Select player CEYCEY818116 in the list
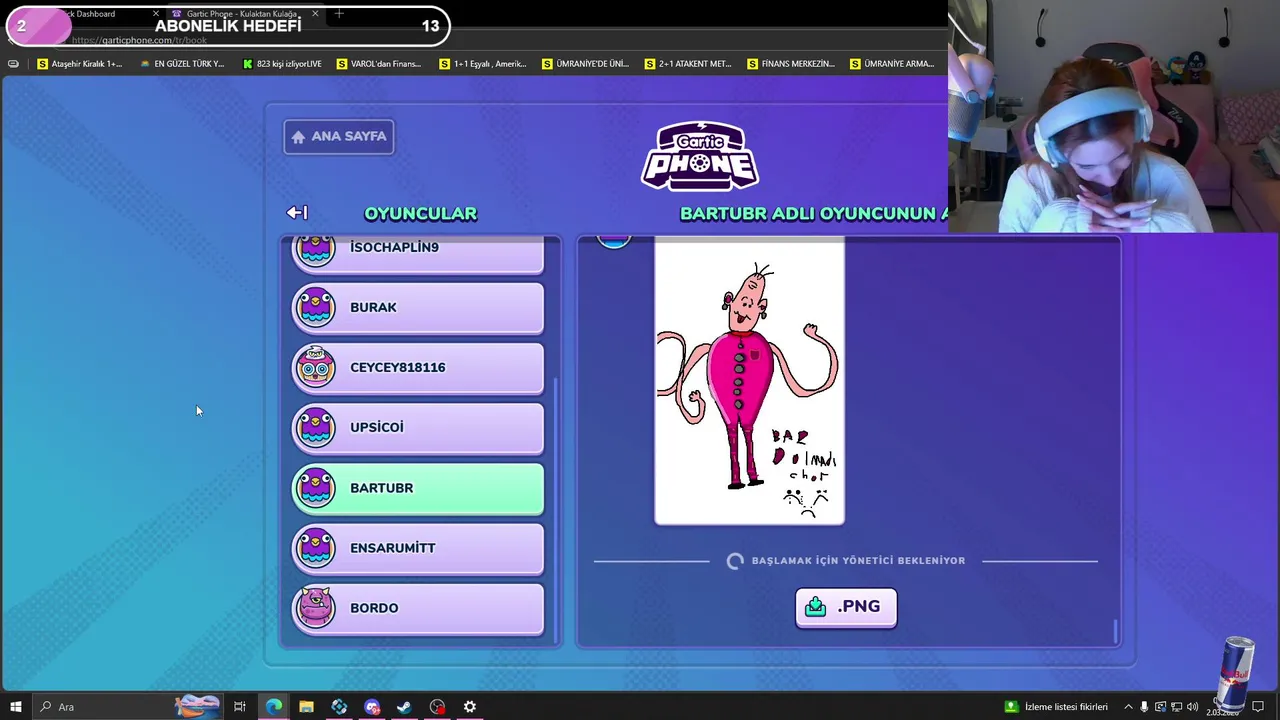The width and height of the screenshot is (1280, 720). point(418,368)
